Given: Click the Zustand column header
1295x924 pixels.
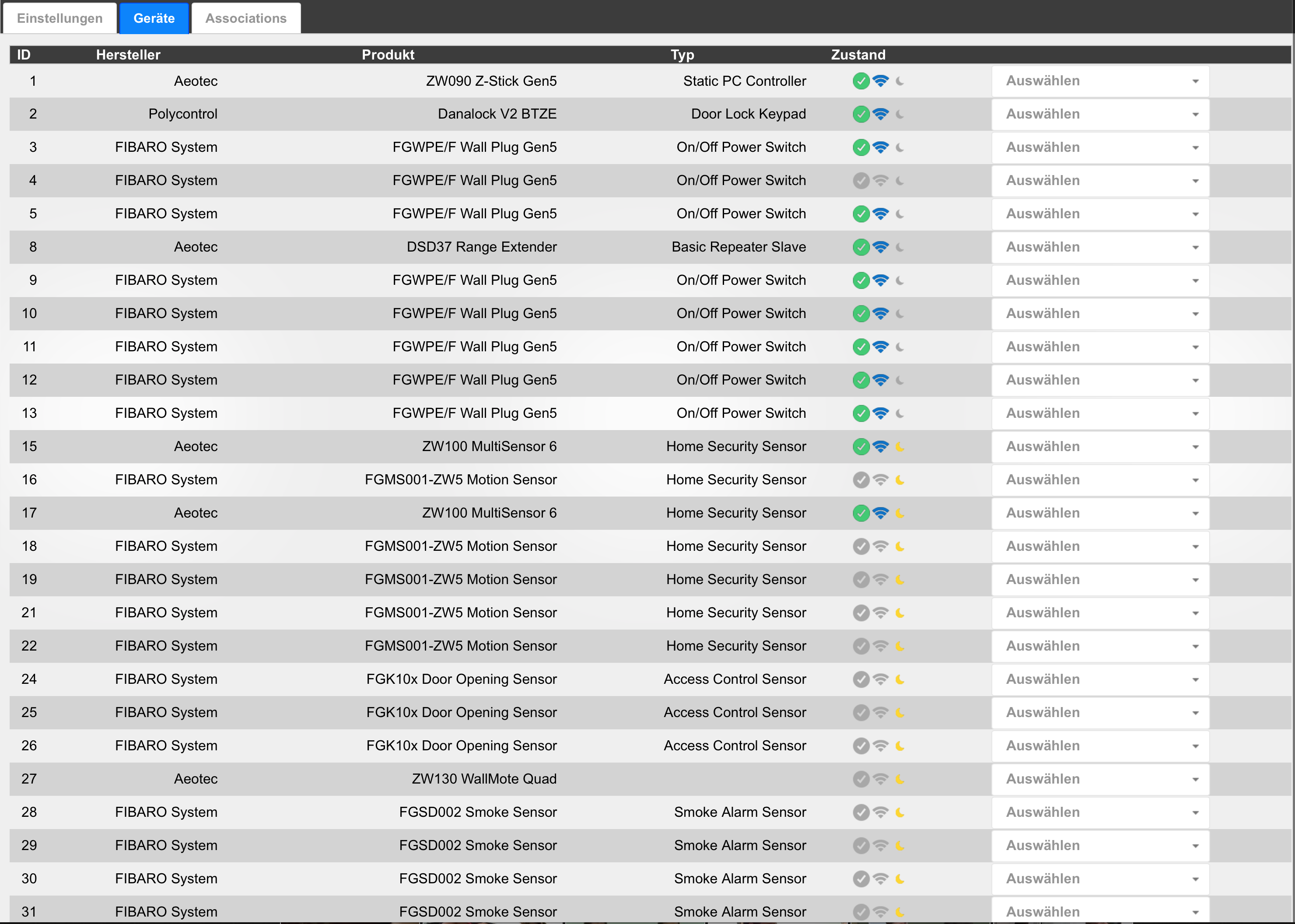Looking at the screenshot, I should (x=858, y=55).
